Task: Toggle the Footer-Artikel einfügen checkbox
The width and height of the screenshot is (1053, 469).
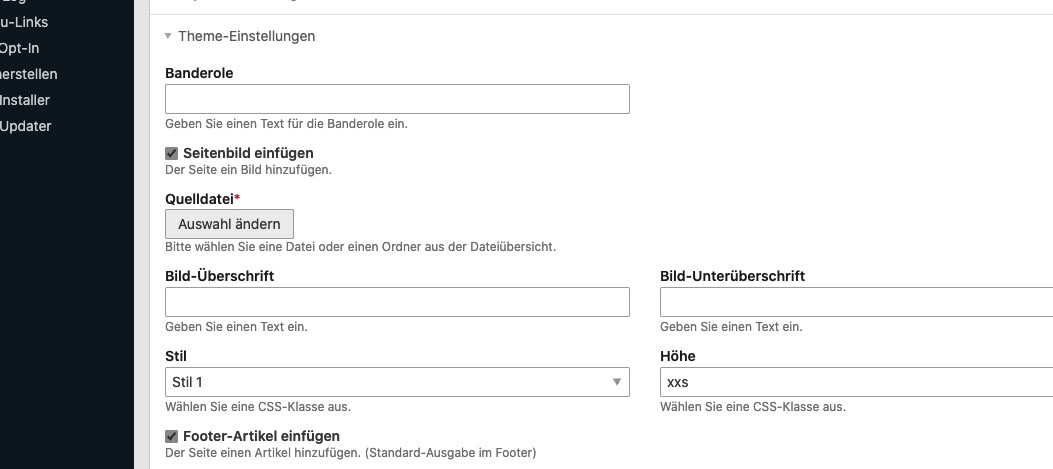Action: coord(171,436)
